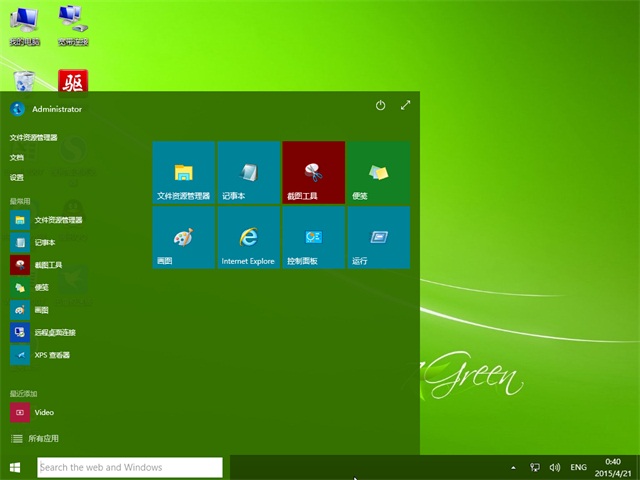The width and height of the screenshot is (640, 480).
Task: Open 文档 (Documents) link
Action: tap(17, 157)
